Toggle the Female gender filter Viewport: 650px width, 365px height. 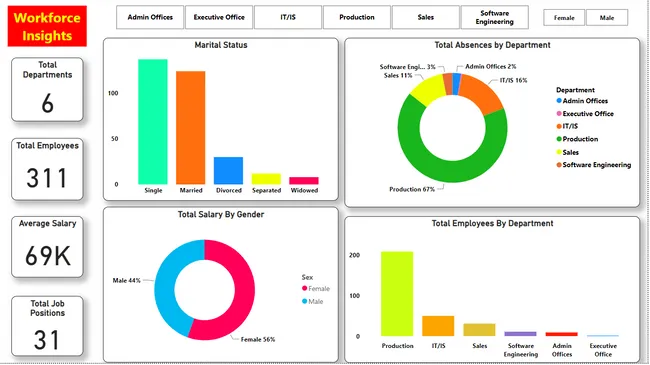click(564, 18)
